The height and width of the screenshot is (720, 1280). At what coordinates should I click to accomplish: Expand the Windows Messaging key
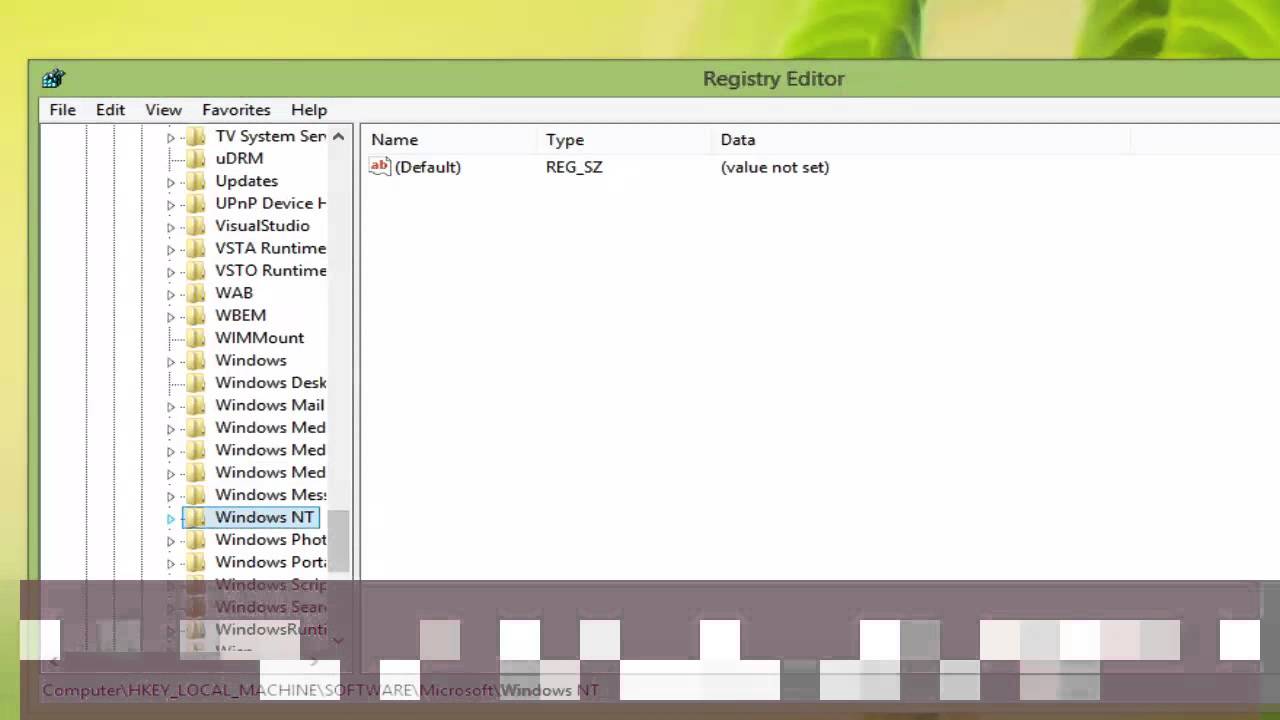coord(170,496)
